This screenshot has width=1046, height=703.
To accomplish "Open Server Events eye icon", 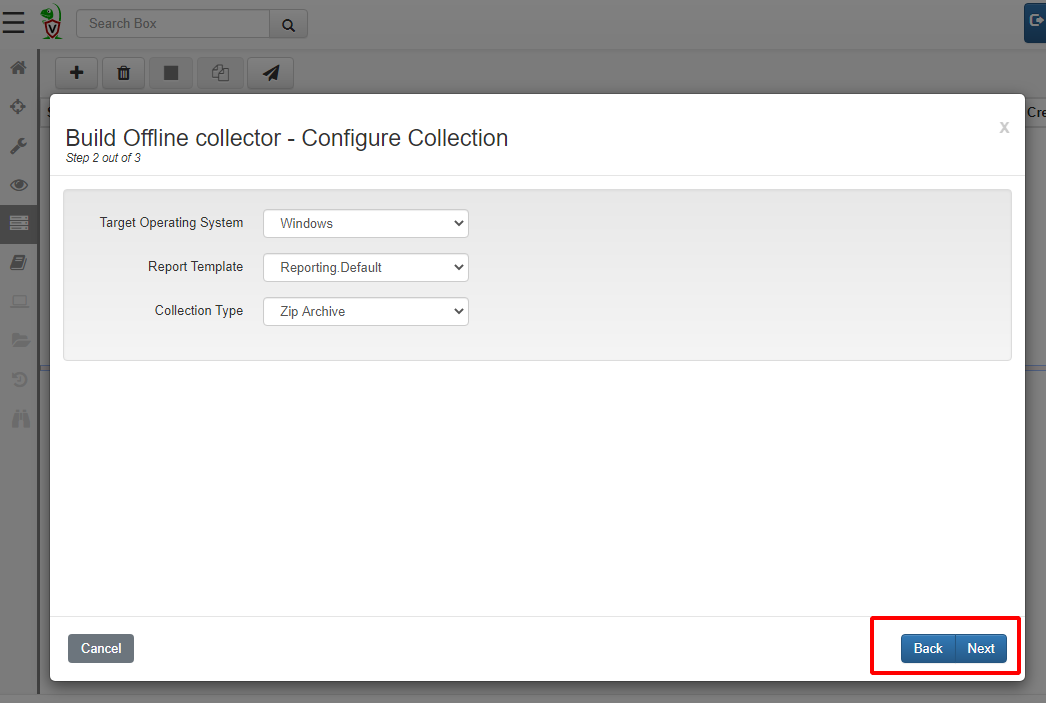I will (x=18, y=185).
